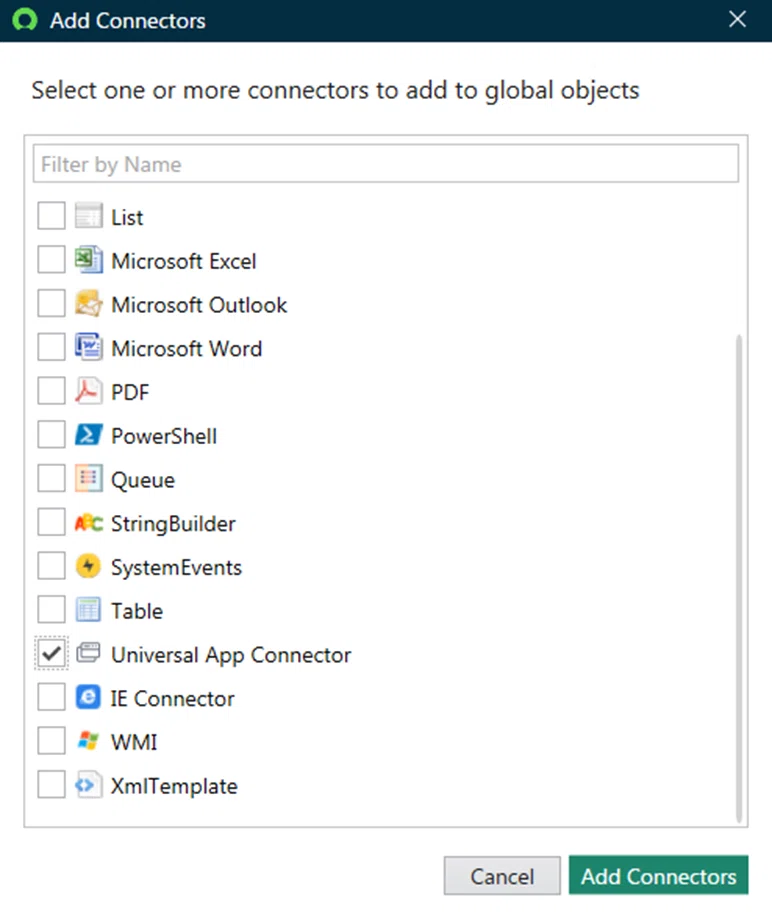The width and height of the screenshot is (772, 917).
Task: Check the PDF connector checkbox
Action: [x=51, y=391]
